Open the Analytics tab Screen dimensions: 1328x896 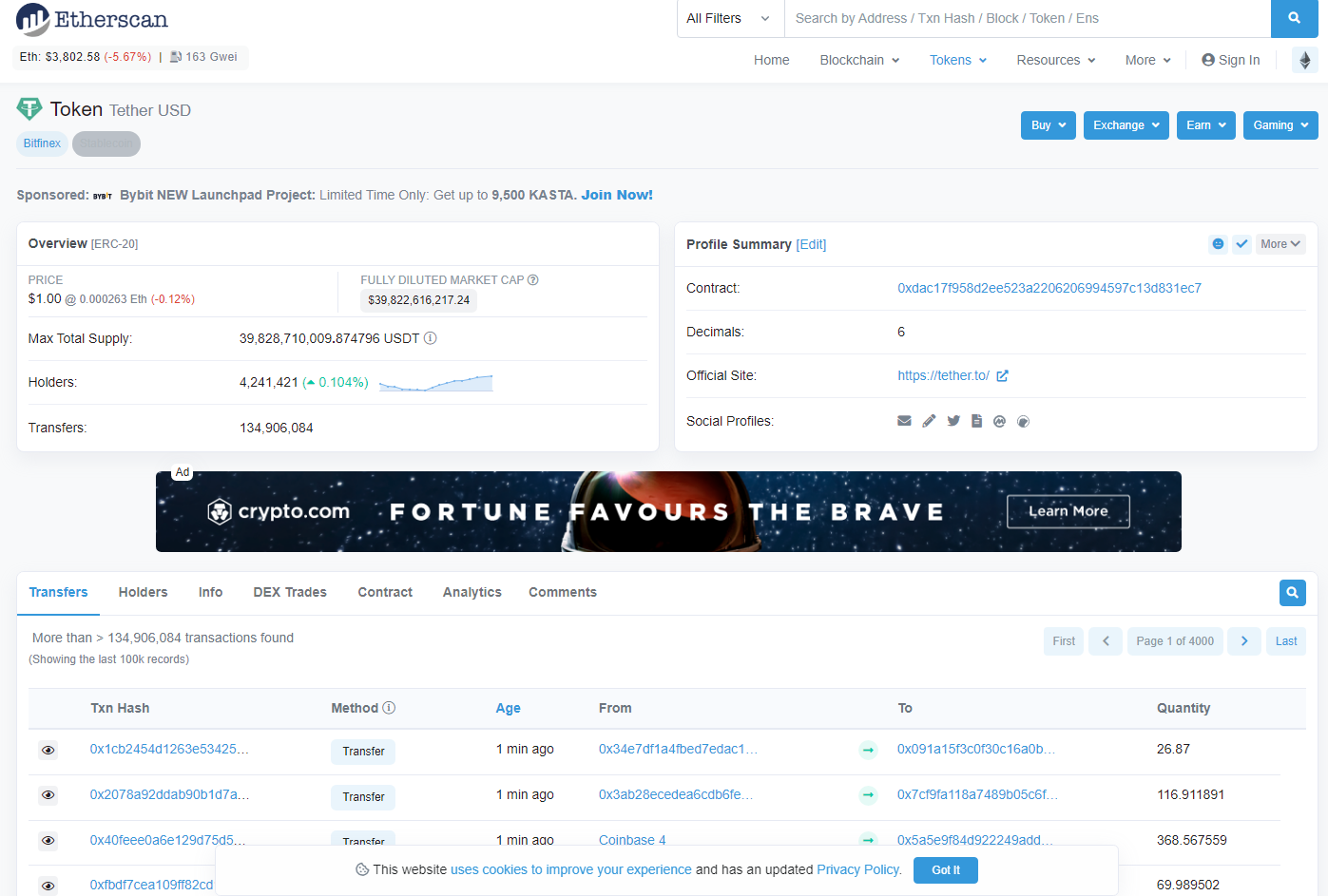(x=472, y=592)
